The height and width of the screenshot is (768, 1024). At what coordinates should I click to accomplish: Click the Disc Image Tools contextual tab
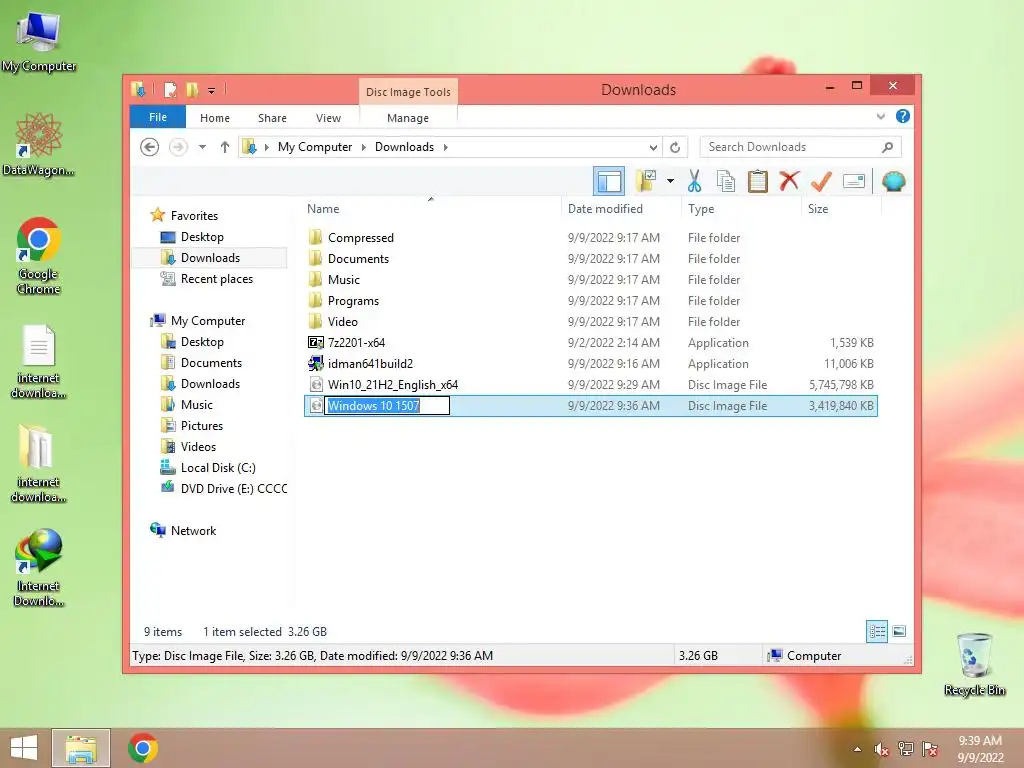[408, 91]
